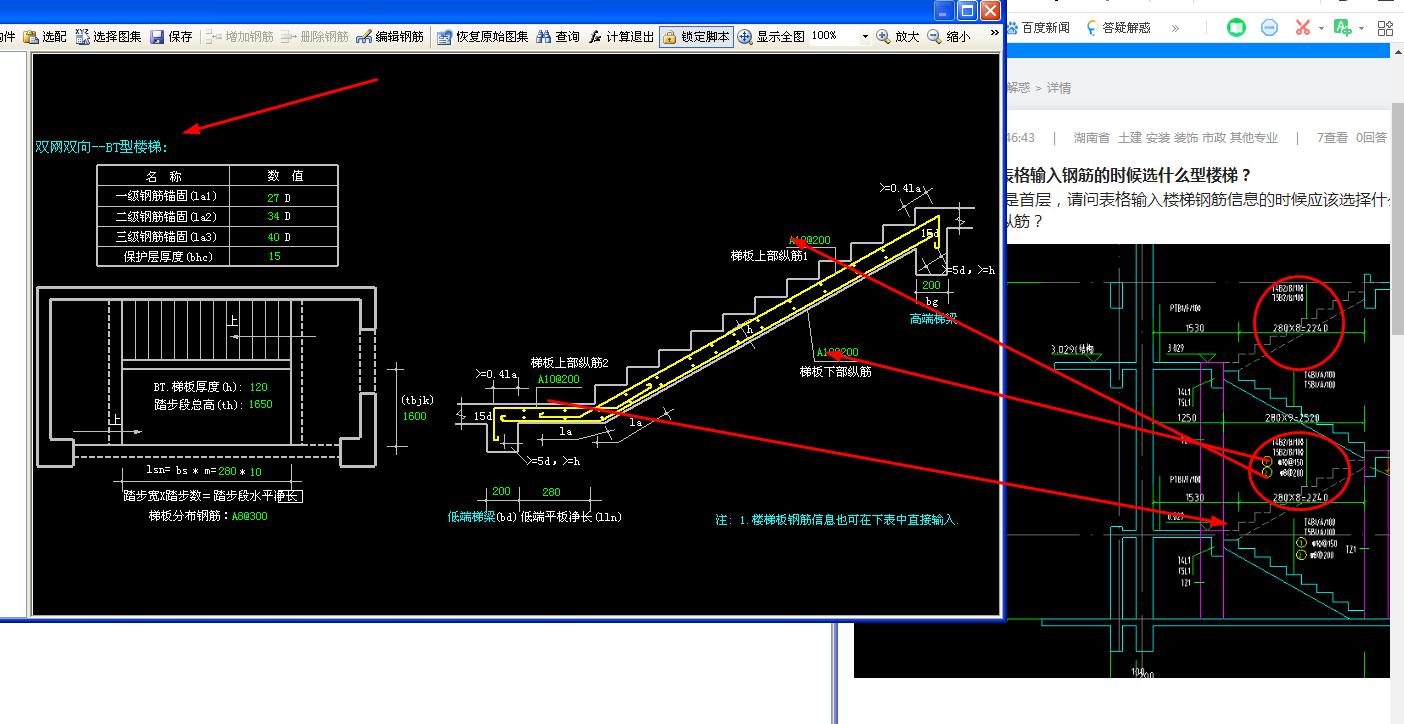This screenshot has height=724, width=1404.
Task: Click the 双网双向--BT型楼梯 title text
Action: tap(102, 147)
